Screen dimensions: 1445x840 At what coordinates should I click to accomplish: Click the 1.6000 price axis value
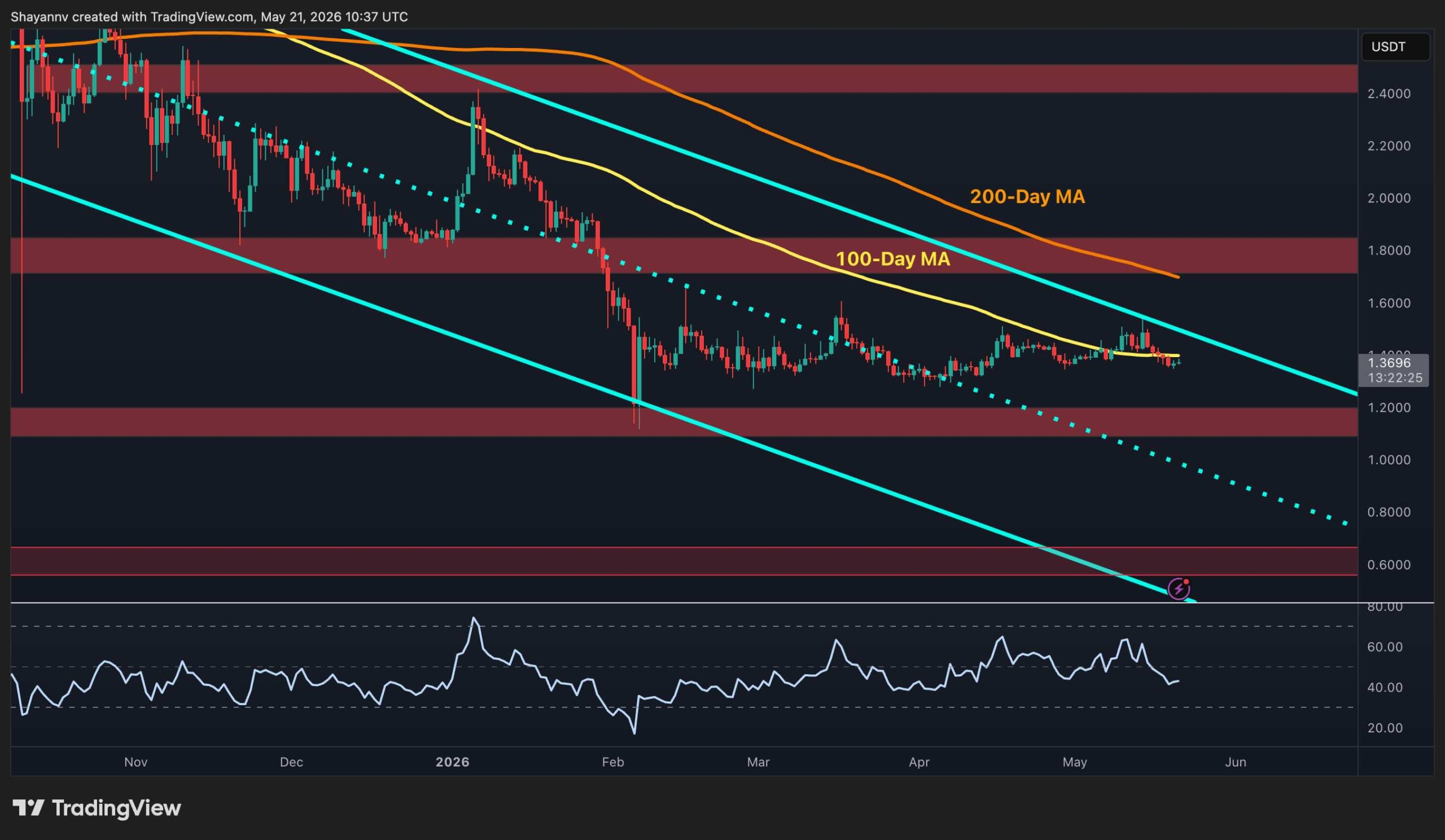1389,303
